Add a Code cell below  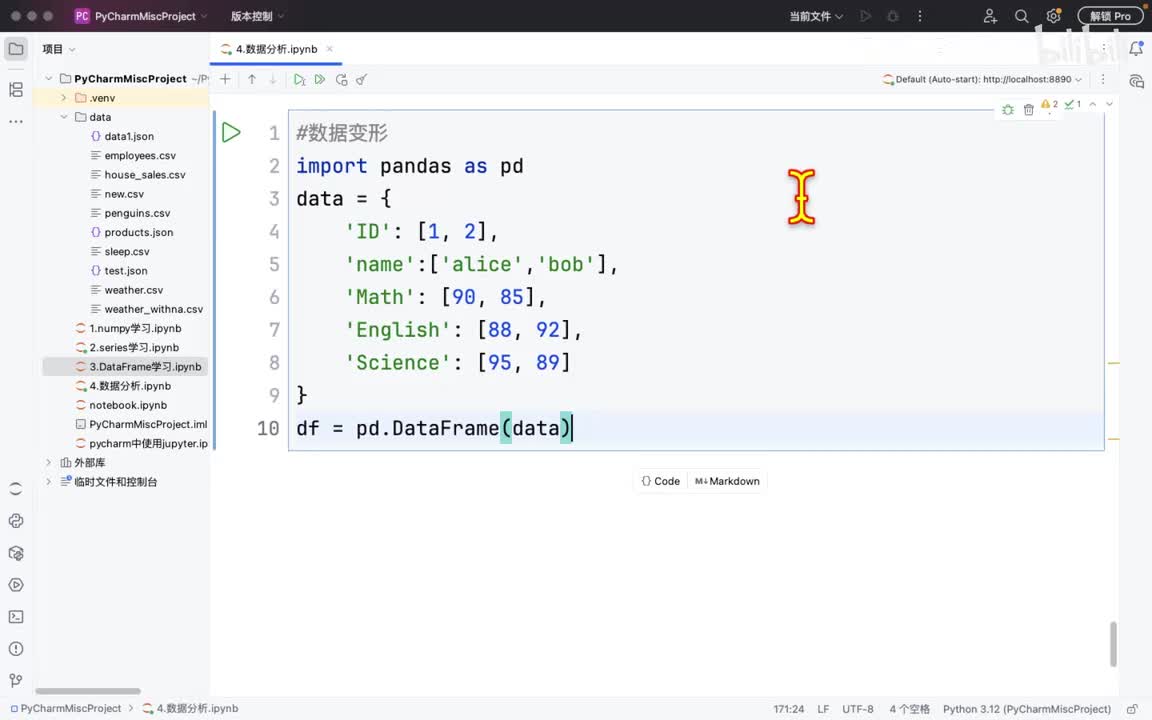click(x=660, y=481)
